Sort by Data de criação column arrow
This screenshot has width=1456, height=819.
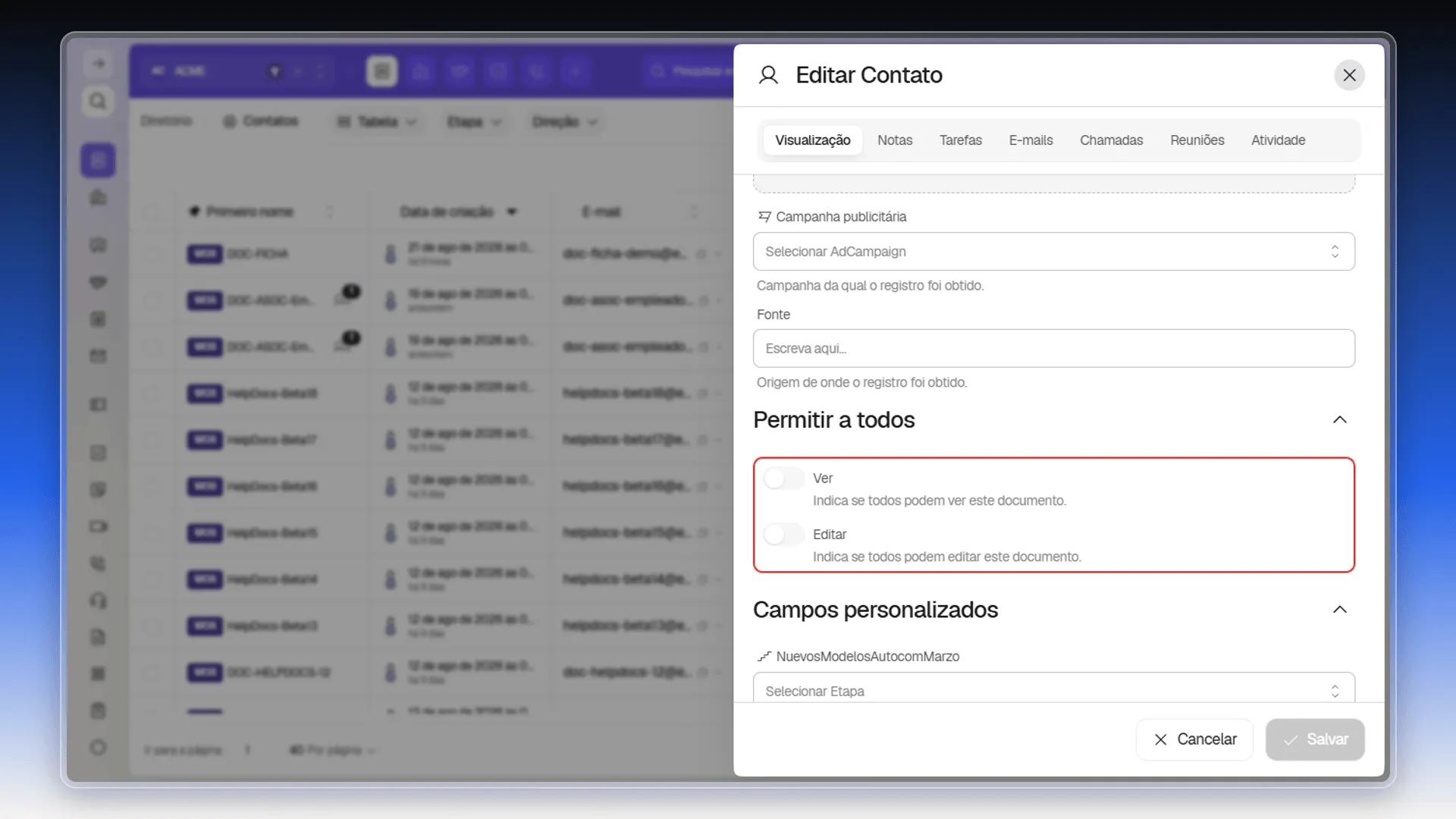pos(512,212)
